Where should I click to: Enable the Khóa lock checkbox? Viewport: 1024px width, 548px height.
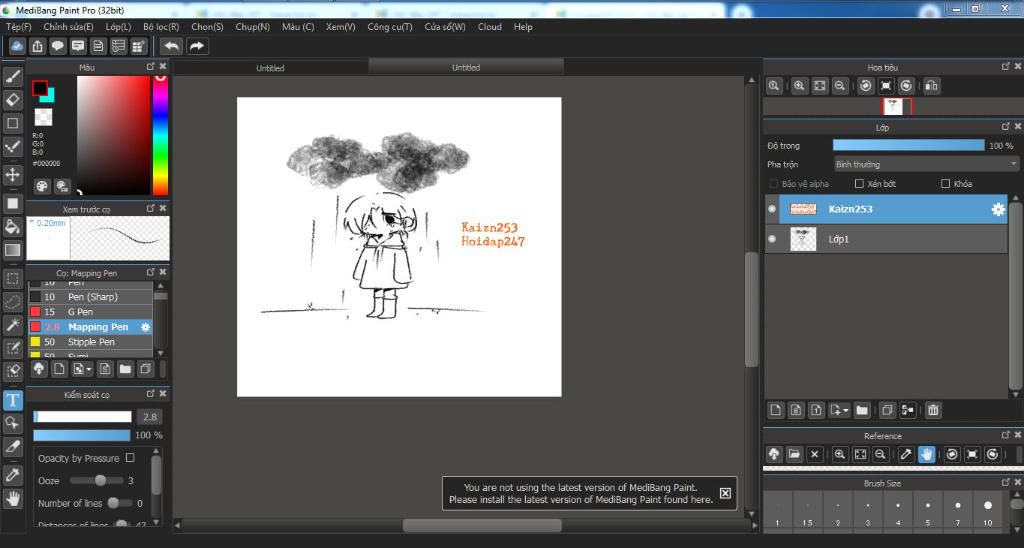(945, 184)
